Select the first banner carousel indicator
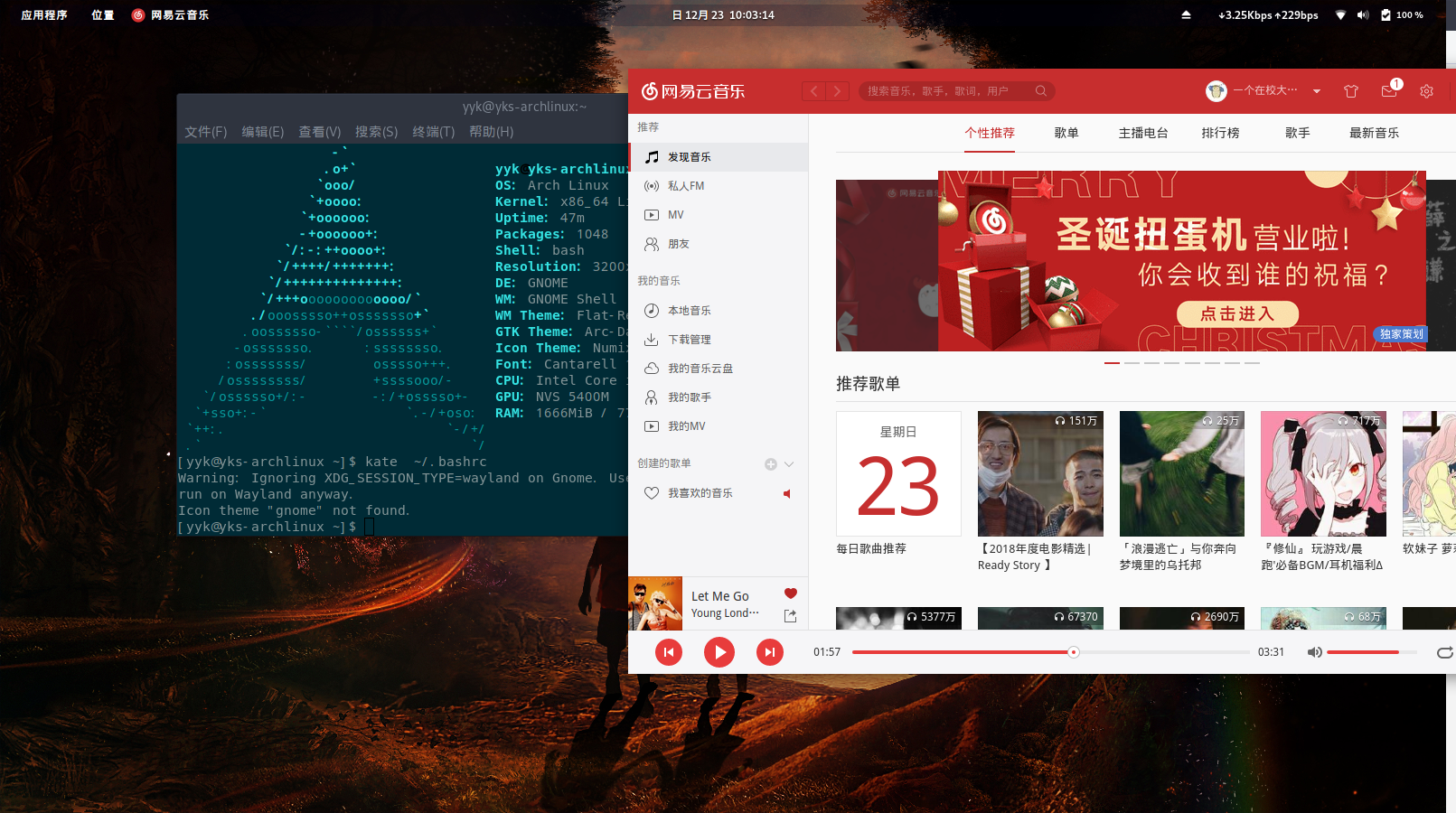Screen dimensions: 1456x813 point(1112,363)
